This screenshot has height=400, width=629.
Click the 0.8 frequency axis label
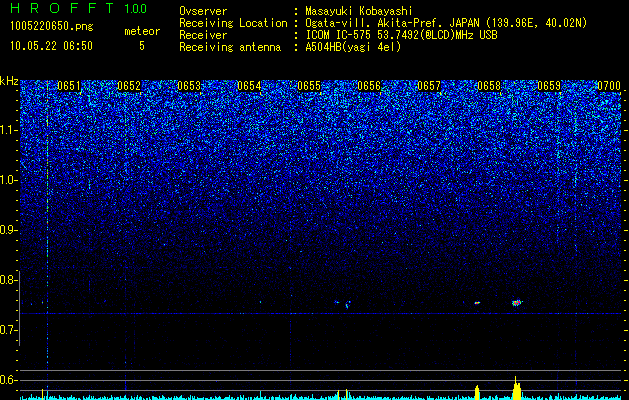9,280
